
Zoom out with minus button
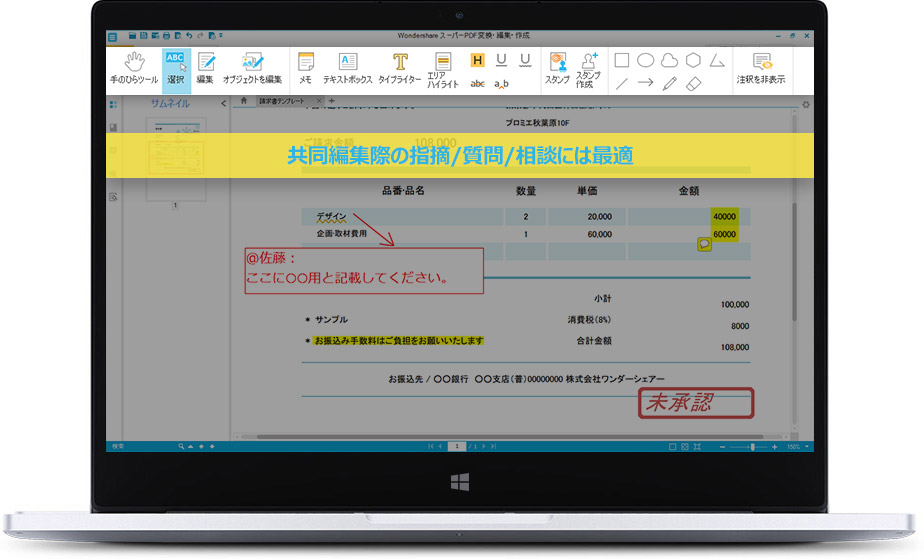click(722, 447)
